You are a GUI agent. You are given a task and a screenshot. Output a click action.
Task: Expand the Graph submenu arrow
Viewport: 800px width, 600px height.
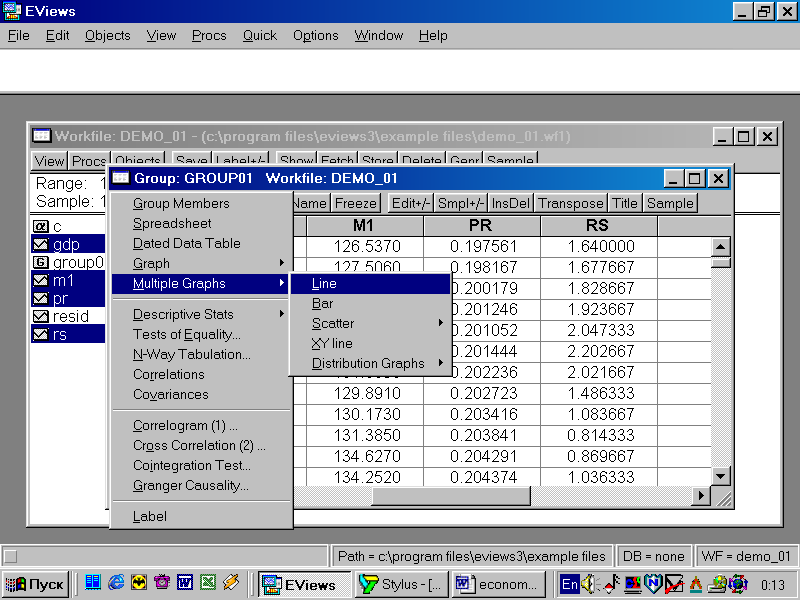click(x=282, y=263)
